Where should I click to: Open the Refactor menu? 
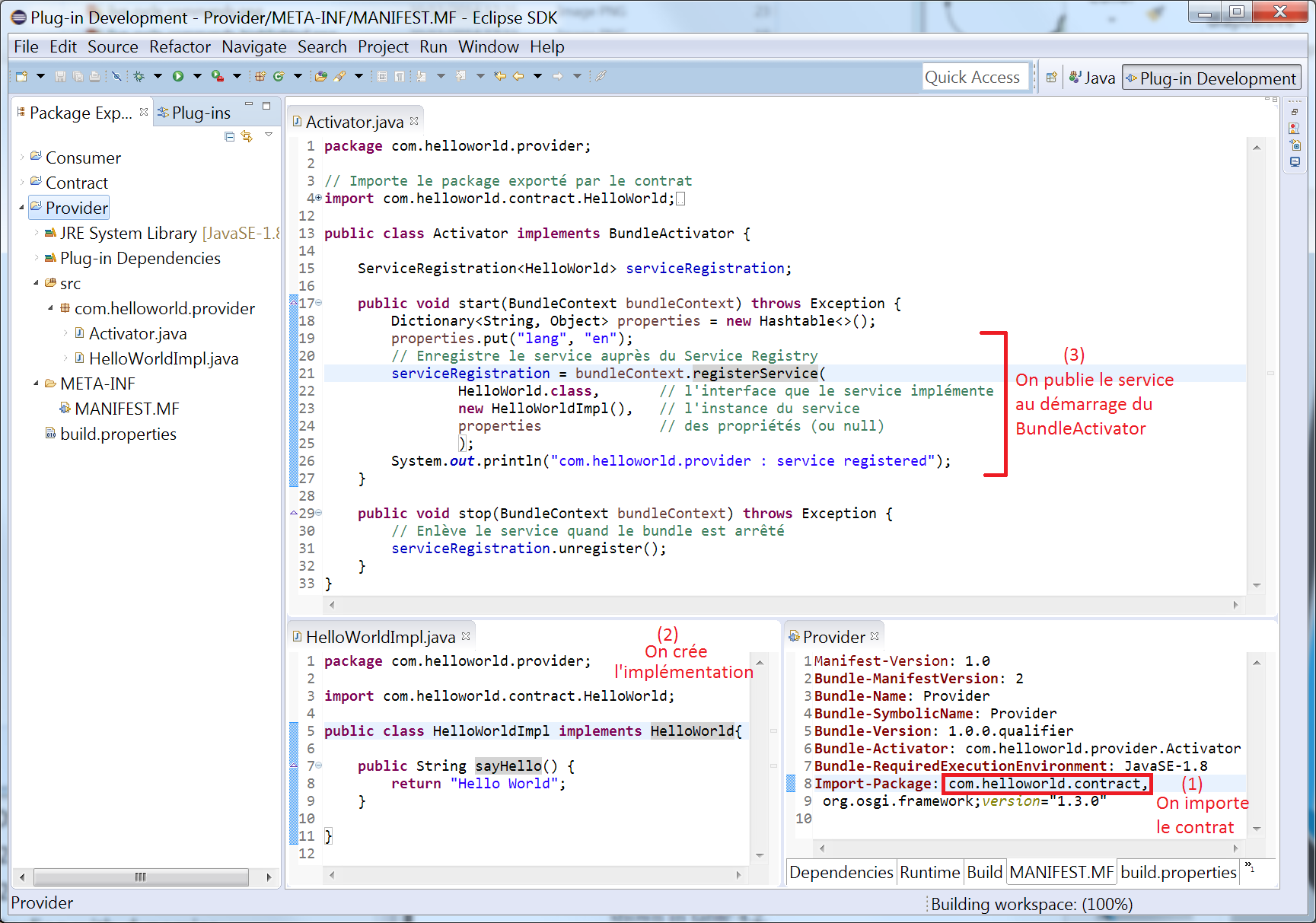tap(180, 47)
